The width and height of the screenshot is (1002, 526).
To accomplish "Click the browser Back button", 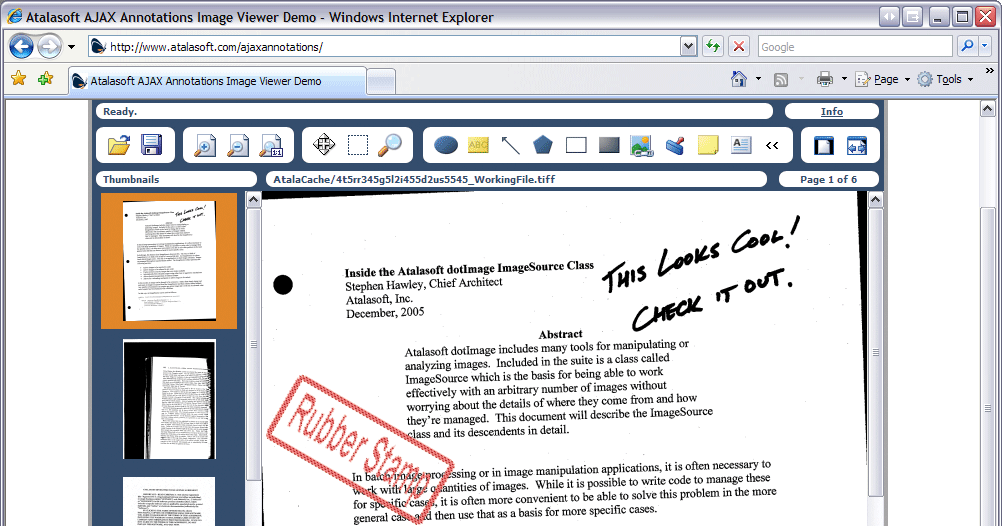I will (22, 47).
